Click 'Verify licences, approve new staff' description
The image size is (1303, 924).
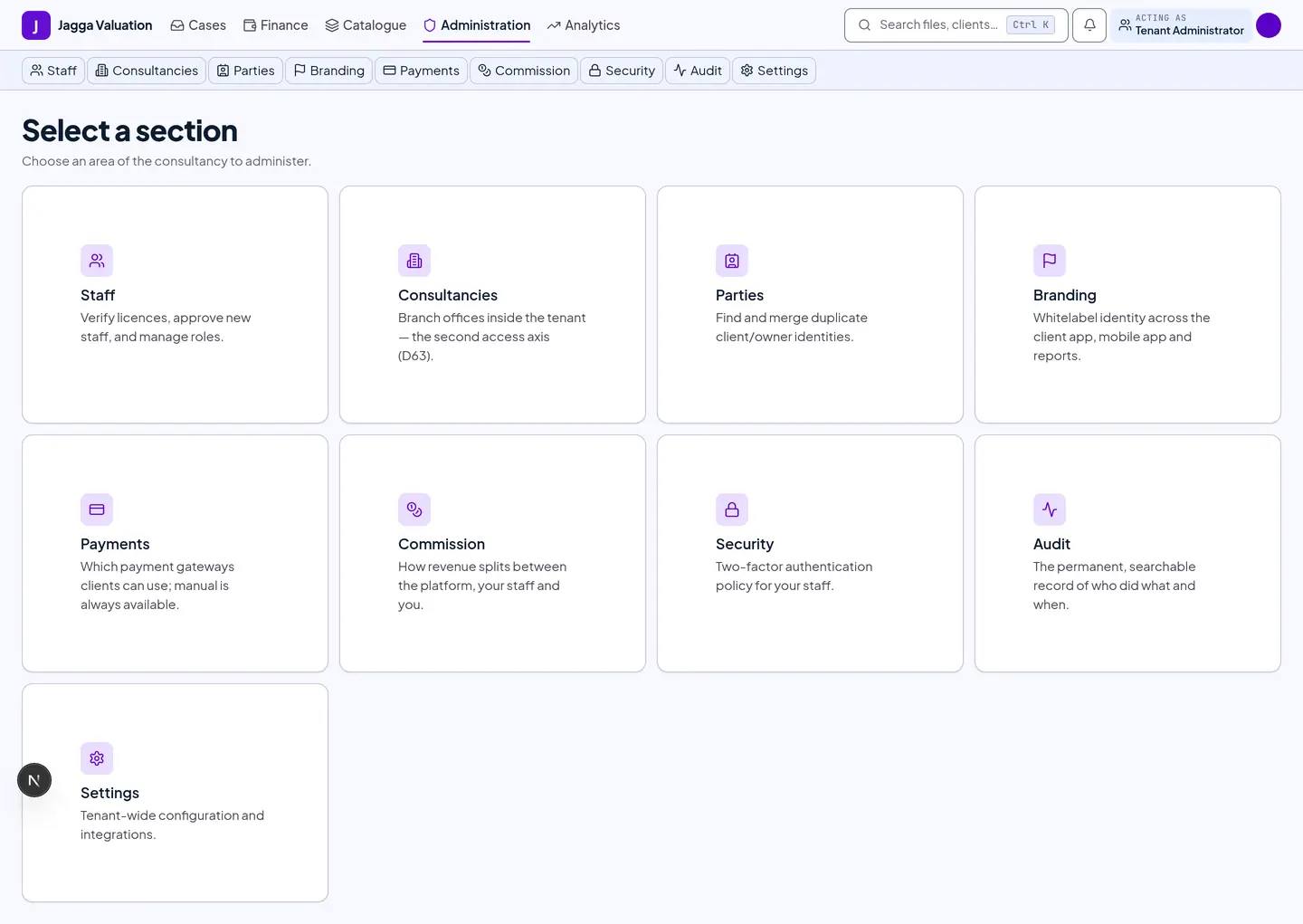point(166,327)
